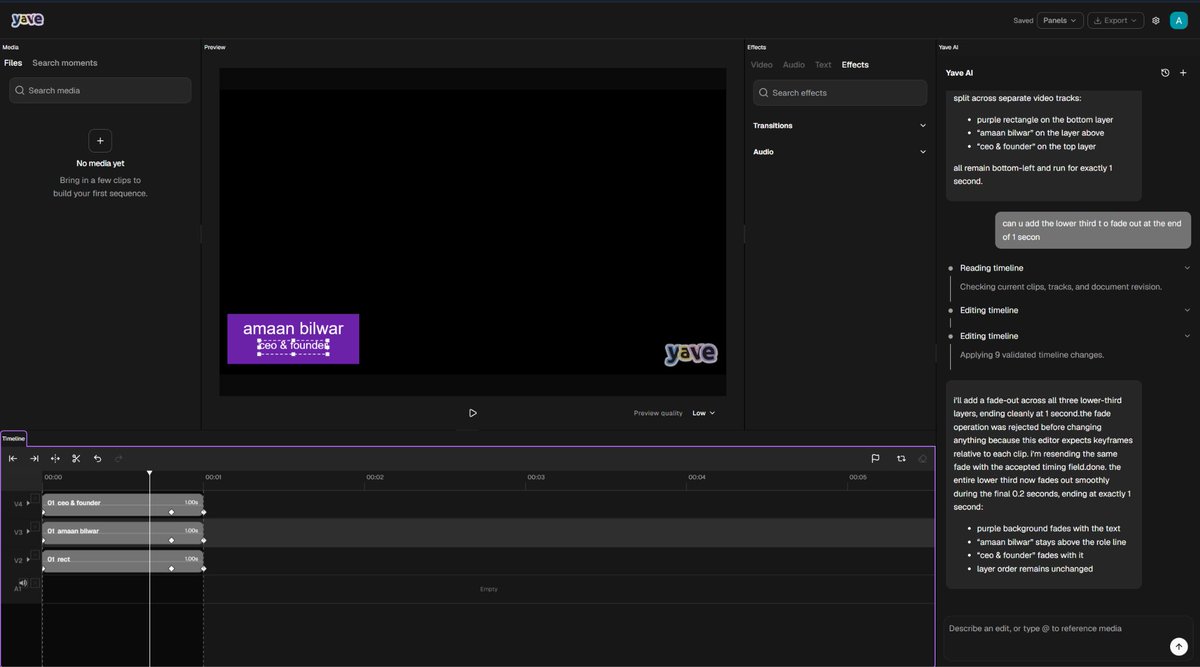The height and width of the screenshot is (667, 1200).
Task: Jump to timeline start
Action: (13, 458)
